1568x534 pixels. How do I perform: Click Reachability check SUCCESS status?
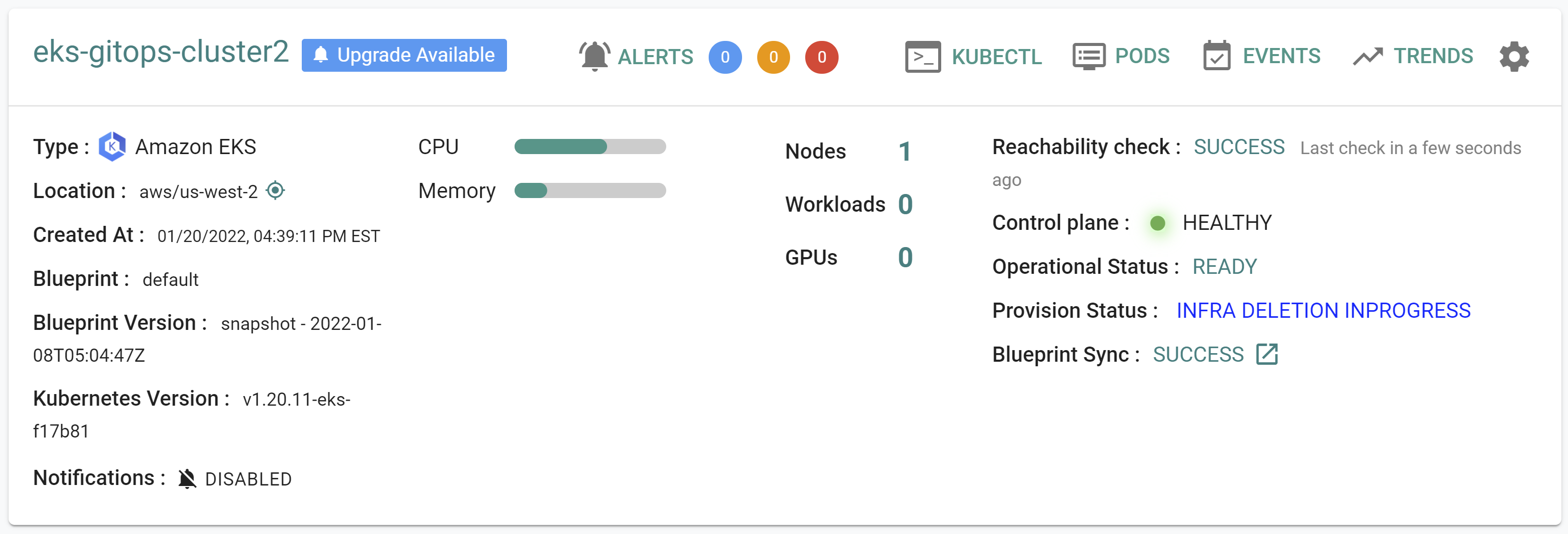[x=1239, y=147]
